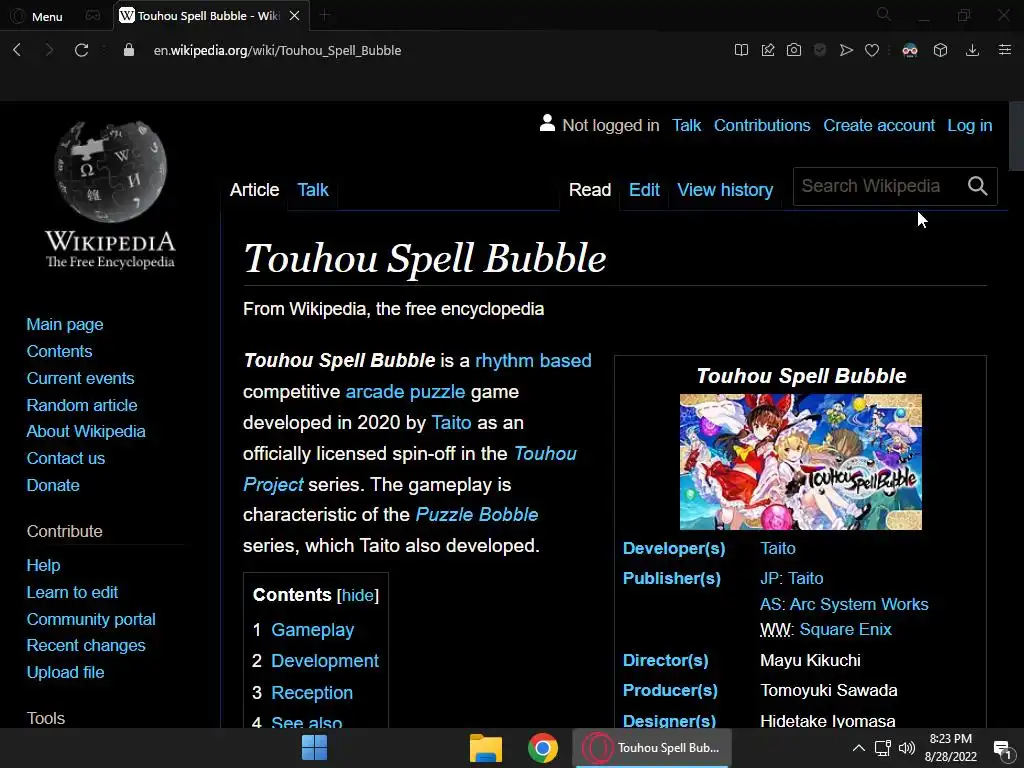The width and height of the screenshot is (1024, 768).
Task: Select the Read tab
Action: (x=590, y=190)
